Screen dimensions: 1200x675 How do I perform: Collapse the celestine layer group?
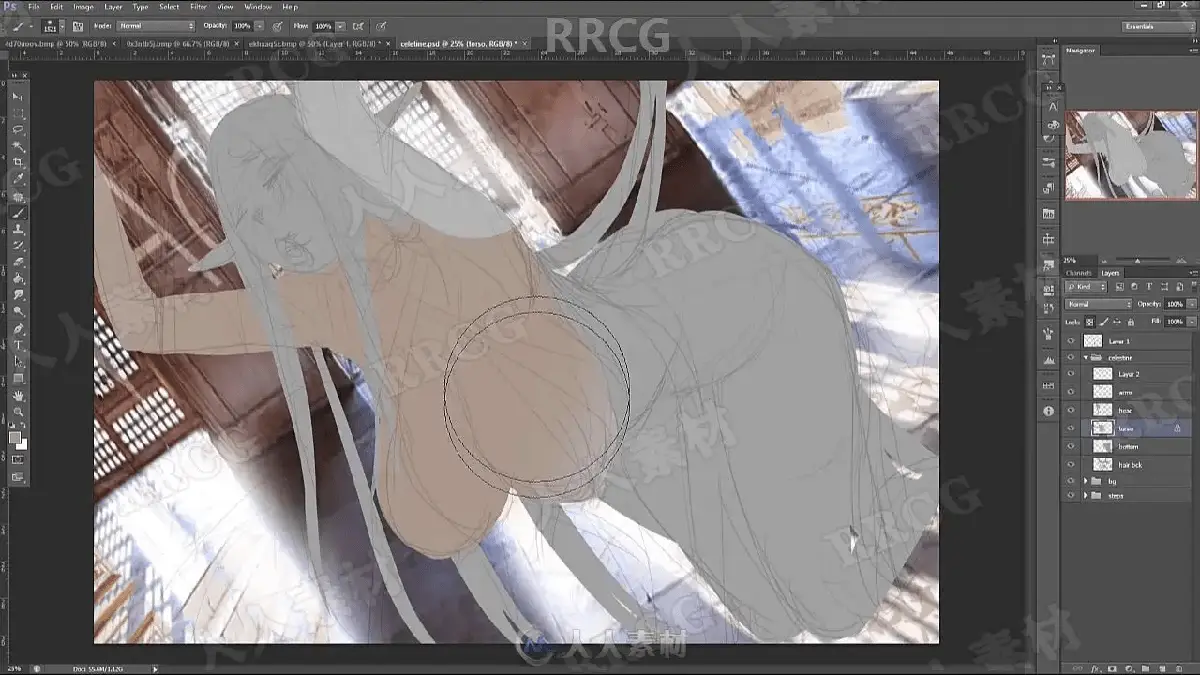[x=1086, y=357]
